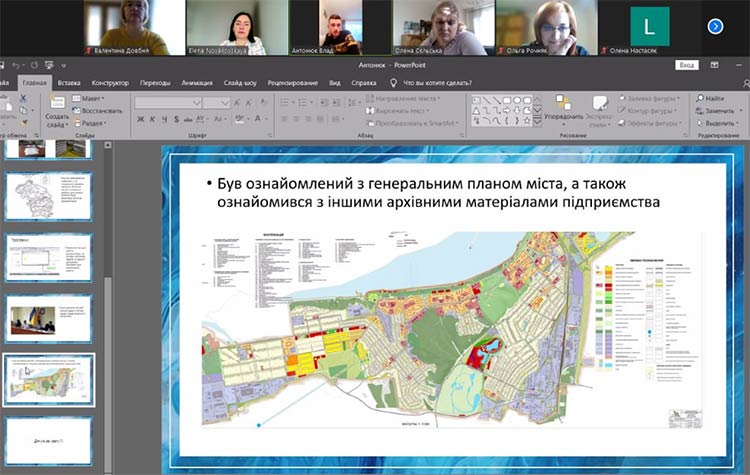750x475 pixels.
Task: Select the Cut scissors icon
Action: (x=23, y=99)
